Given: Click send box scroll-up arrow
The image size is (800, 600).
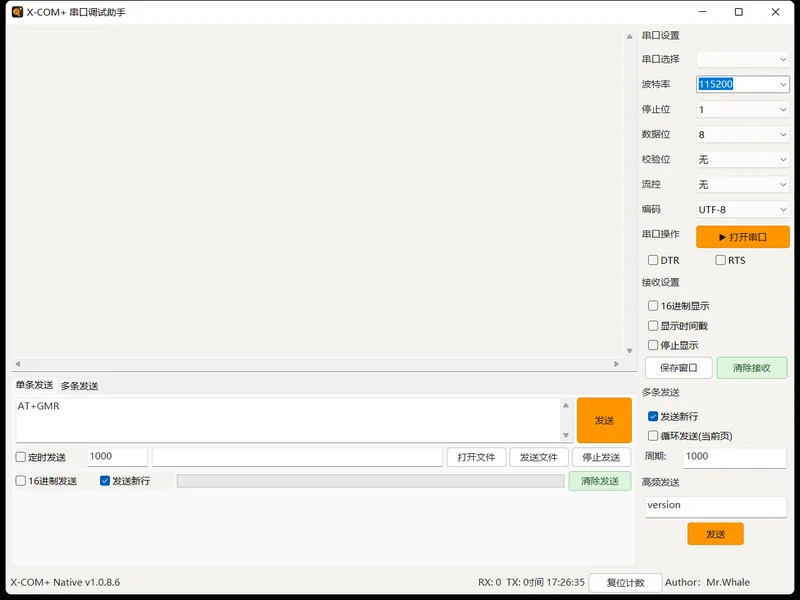Looking at the screenshot, I should (x=566, y=405).
